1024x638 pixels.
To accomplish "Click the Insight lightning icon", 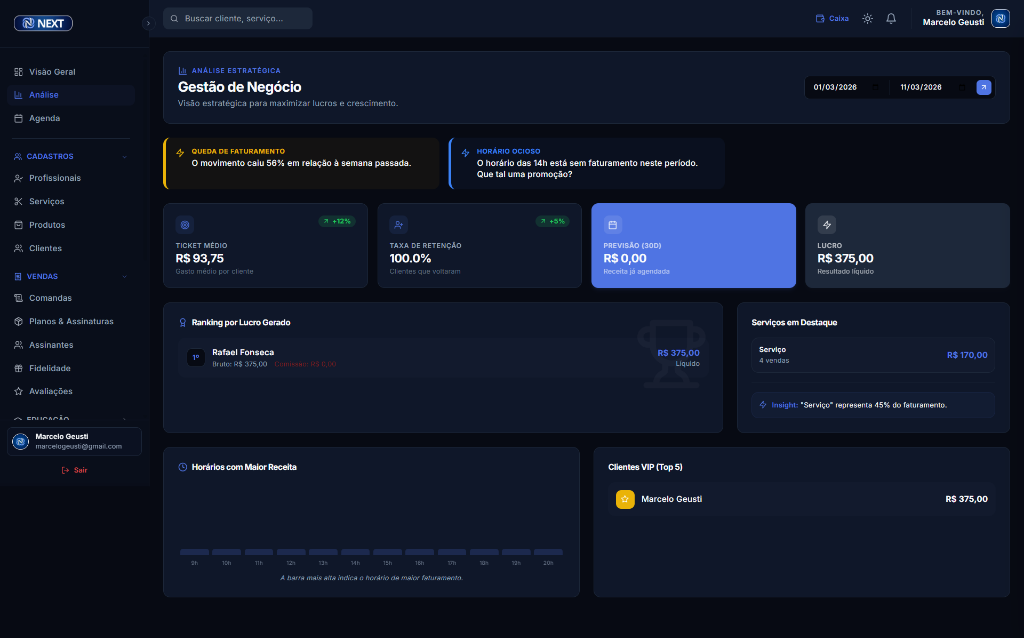I will tap(763, 405).
